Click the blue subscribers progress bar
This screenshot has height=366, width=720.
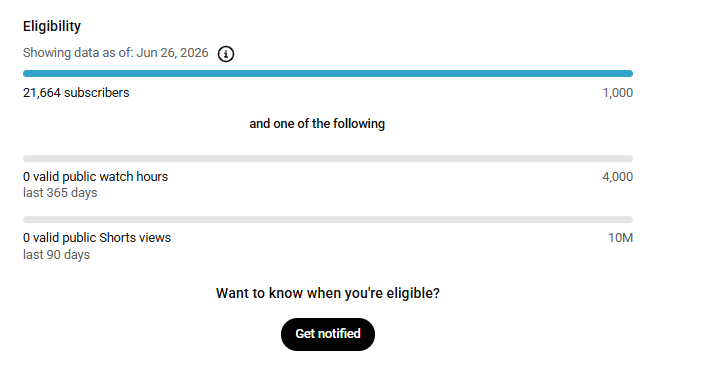click(x=328, y=73)
